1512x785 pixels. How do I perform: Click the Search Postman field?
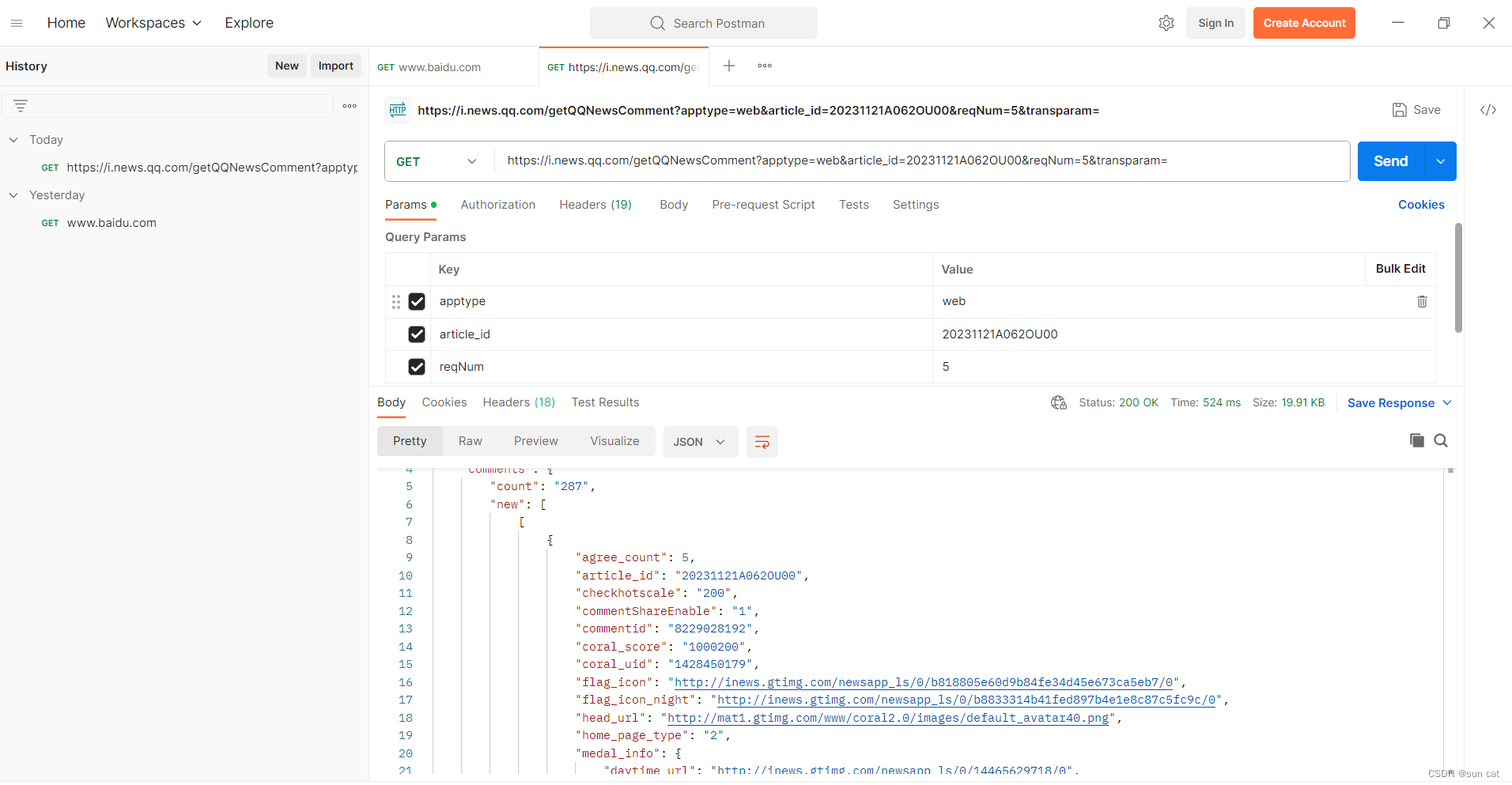704,23
